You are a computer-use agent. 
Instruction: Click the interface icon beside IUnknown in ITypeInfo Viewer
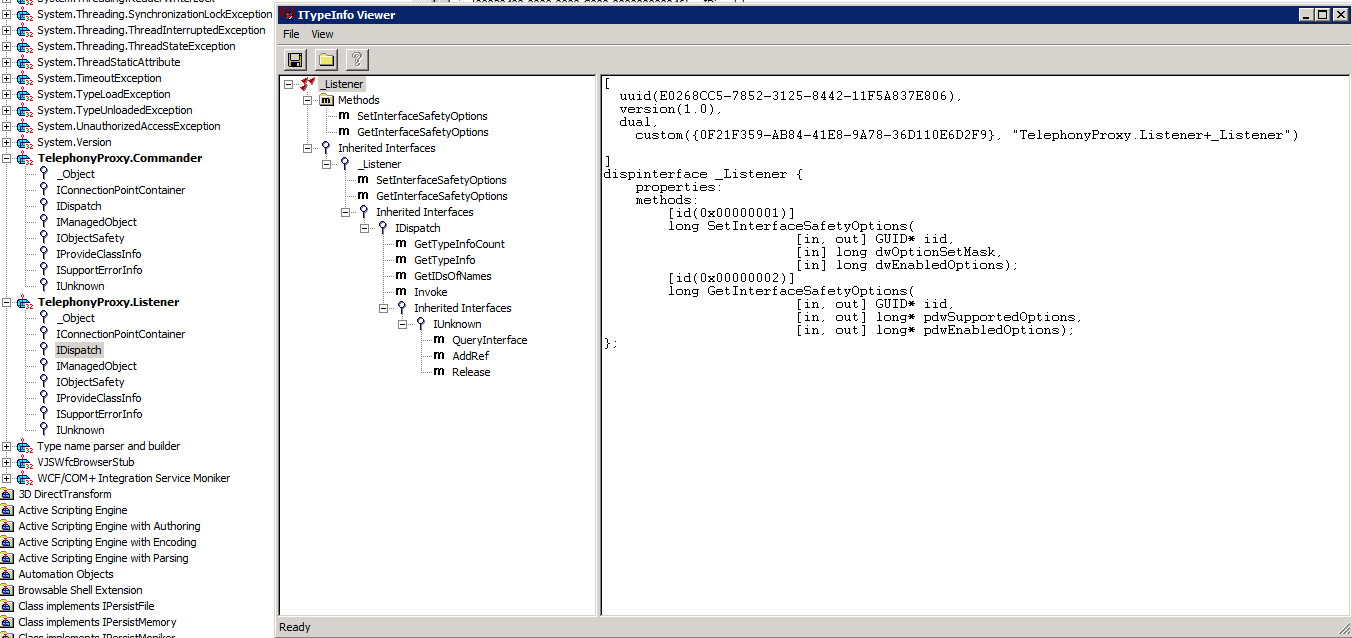pyautogui.click(x=421, y=324)
